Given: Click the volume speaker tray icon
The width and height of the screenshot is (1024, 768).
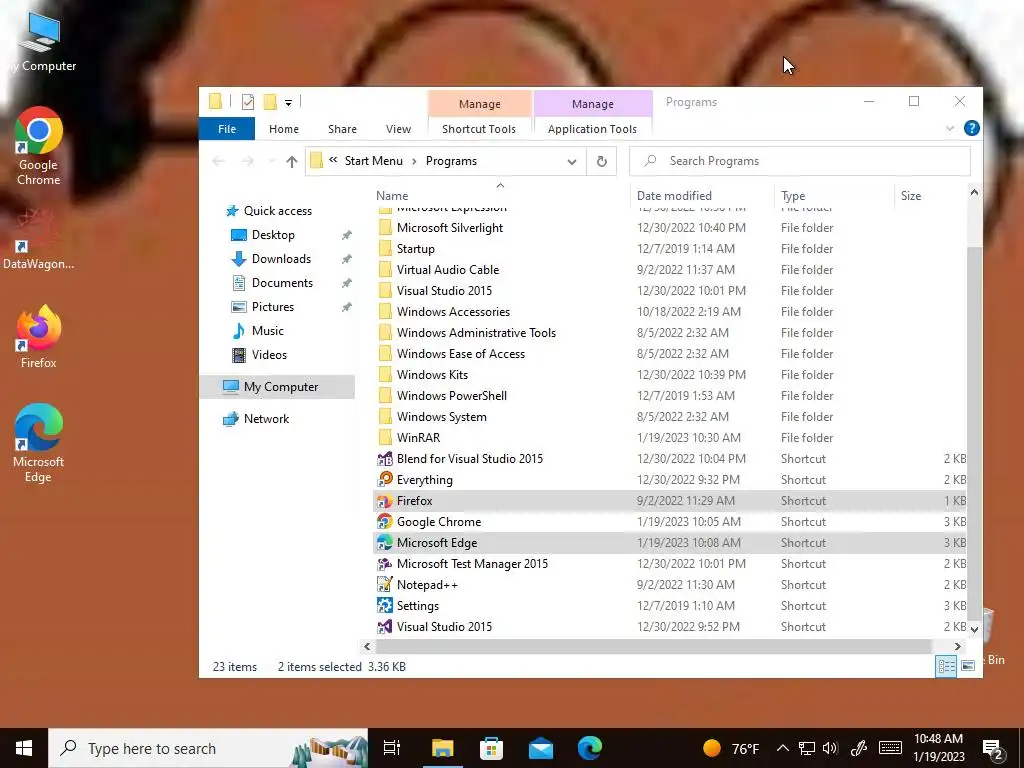Looking at the screenshot, I should click(830, 748).
